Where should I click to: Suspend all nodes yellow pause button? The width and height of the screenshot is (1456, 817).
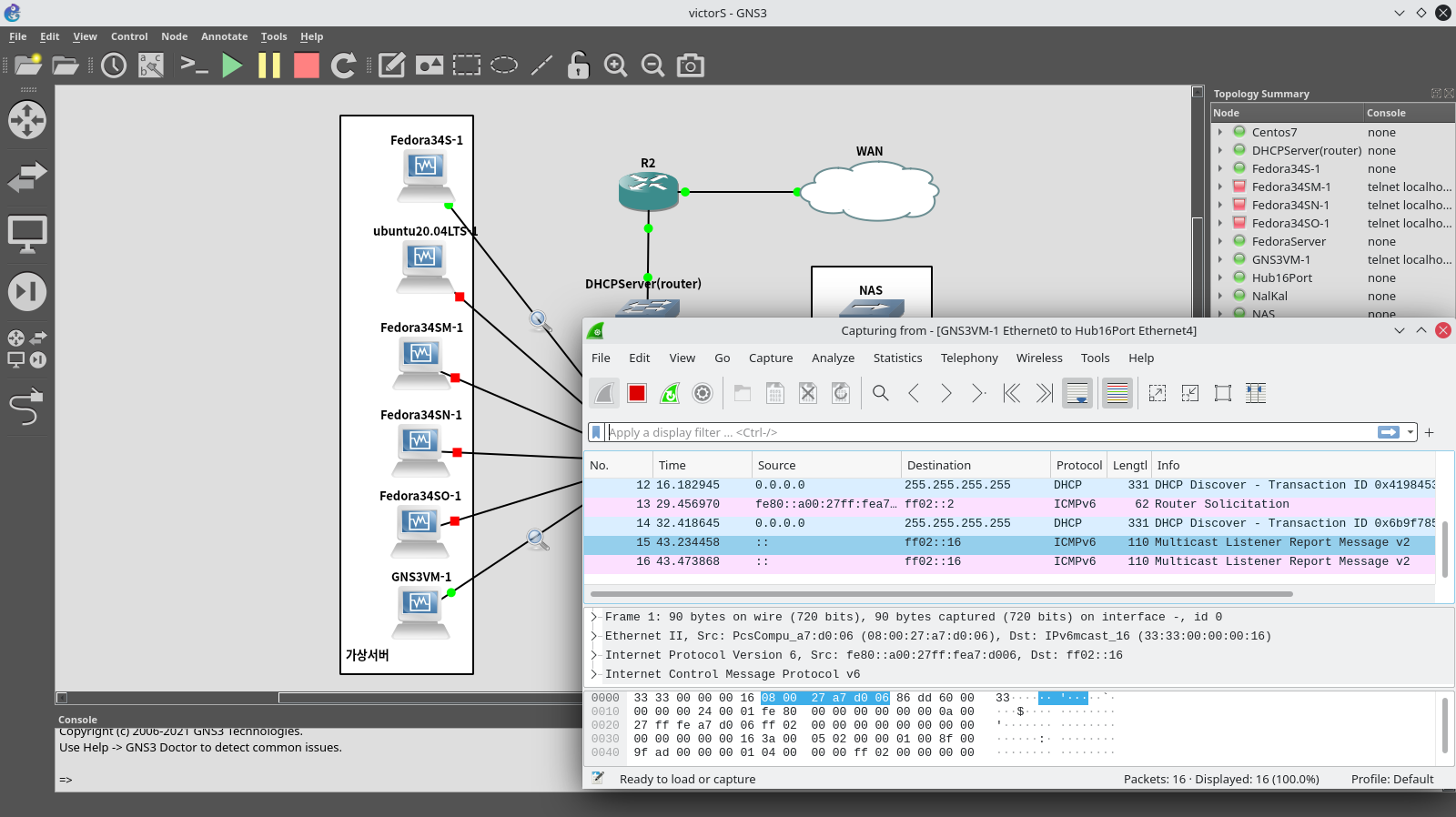269,66
